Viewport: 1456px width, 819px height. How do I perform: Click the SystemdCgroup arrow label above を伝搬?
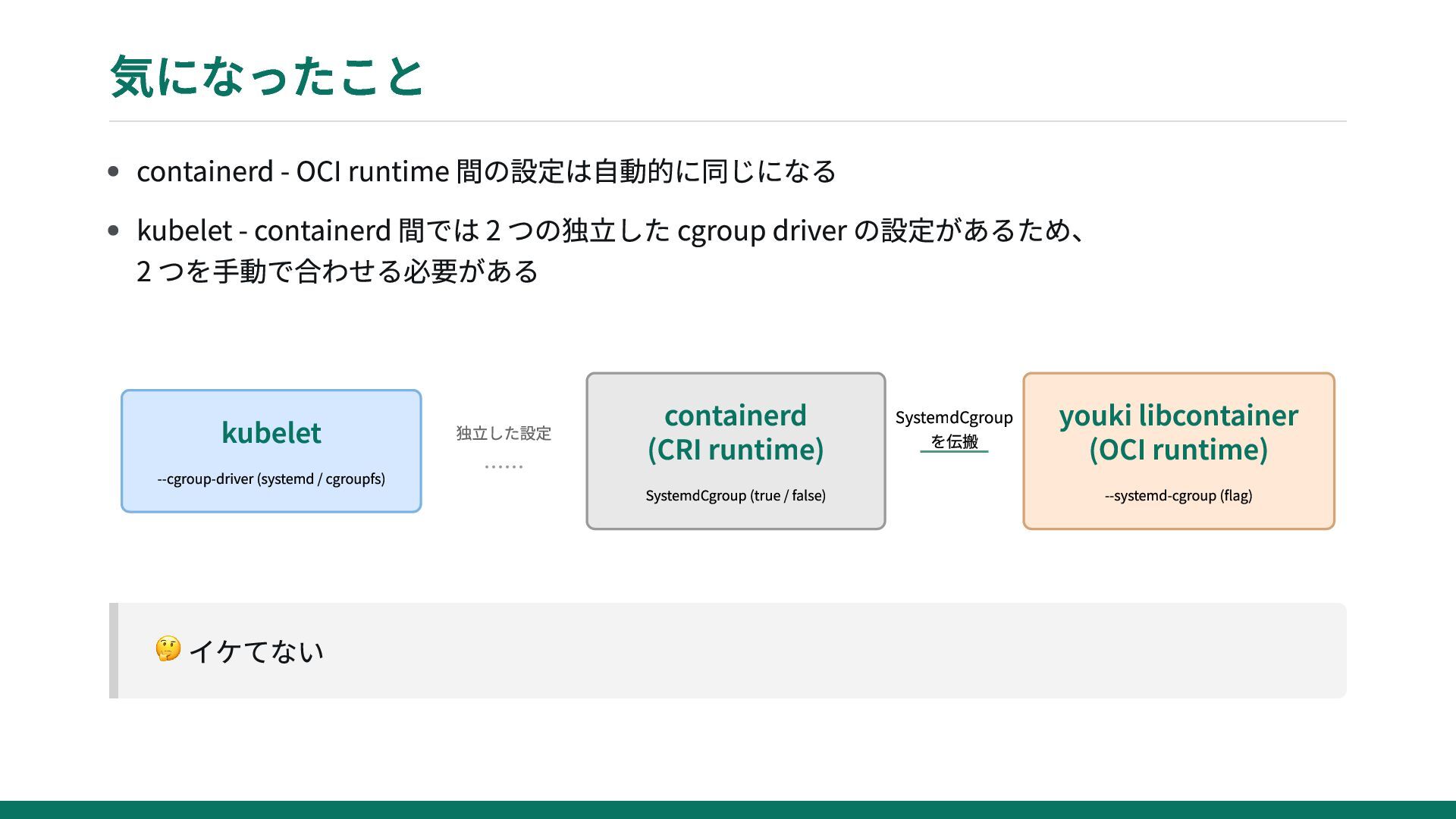pyautogui.click(x=954, y=417)
